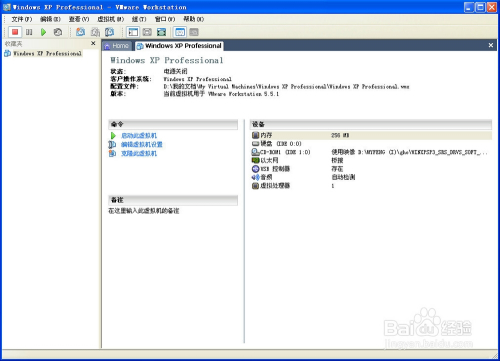The width and height of the screenshot is (500, 361).
Task: Select the 虚拟处理器 device row
Action: pos(371,186)
